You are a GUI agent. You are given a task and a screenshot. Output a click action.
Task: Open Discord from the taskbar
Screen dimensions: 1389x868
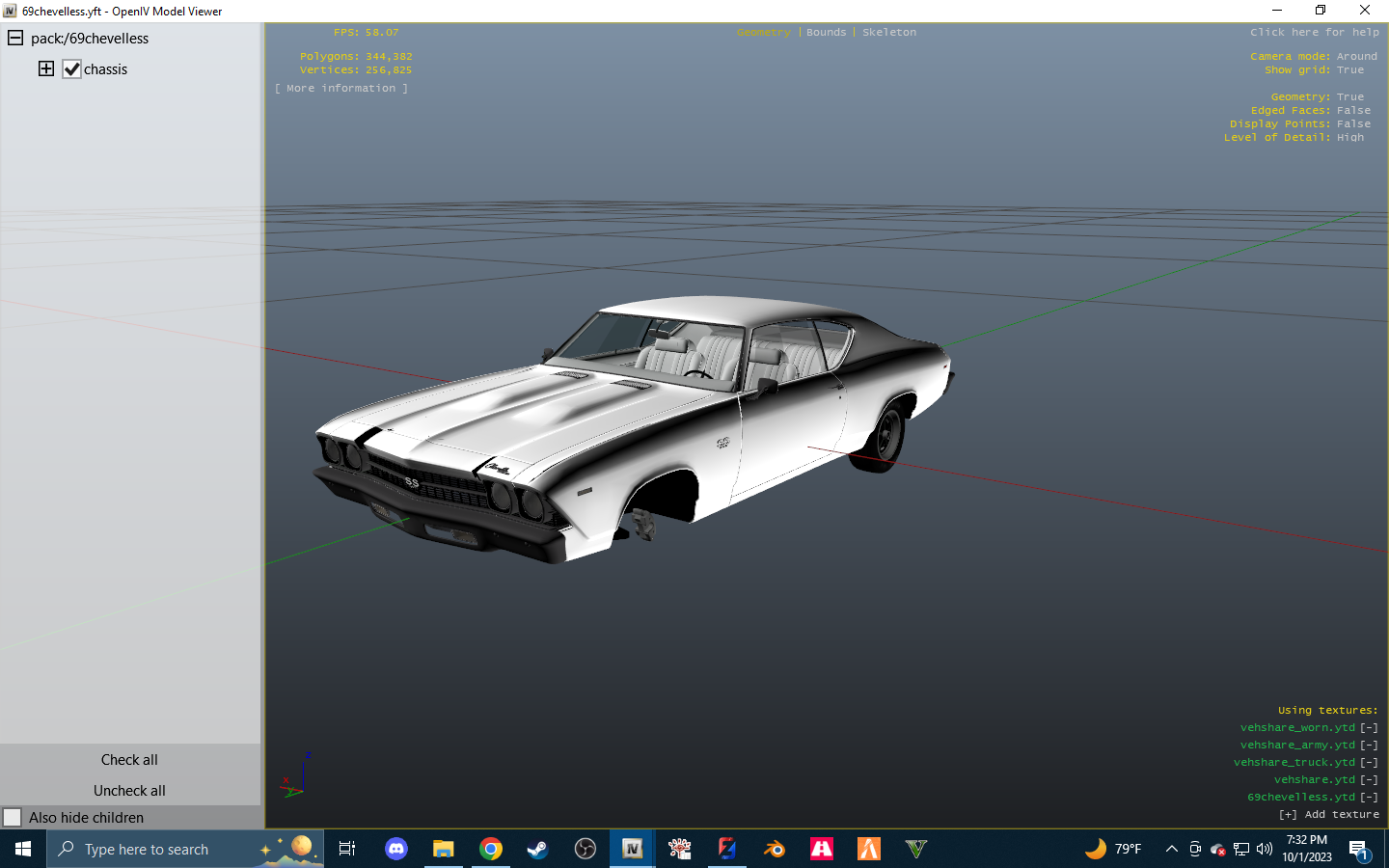coord(395,849)
